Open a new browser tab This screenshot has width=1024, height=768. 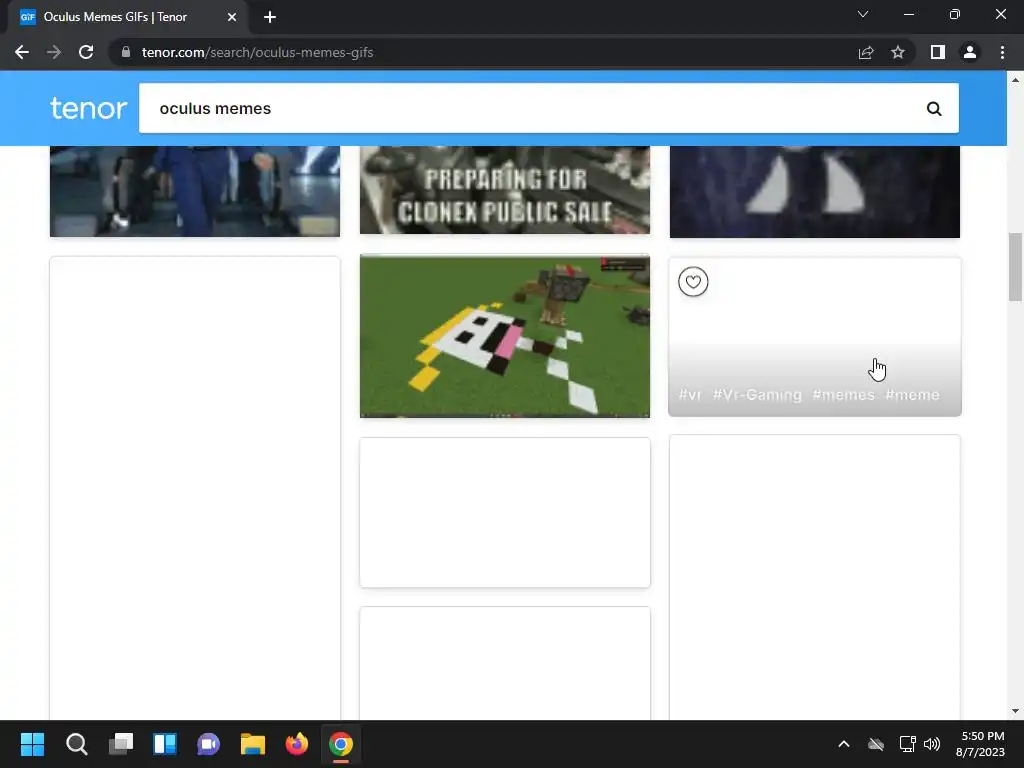pos(270,17)
